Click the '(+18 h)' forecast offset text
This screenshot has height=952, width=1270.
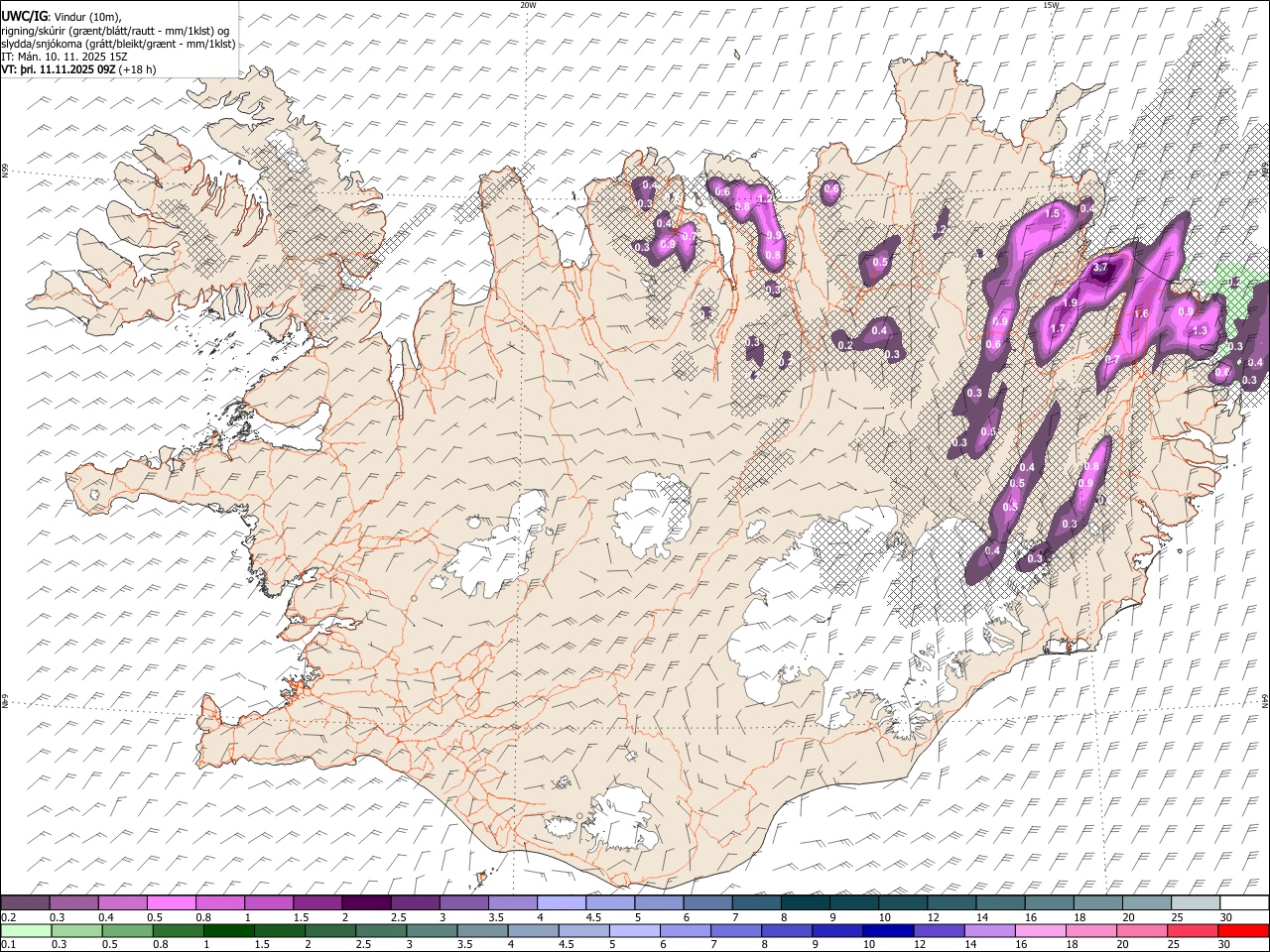[137, 69]
